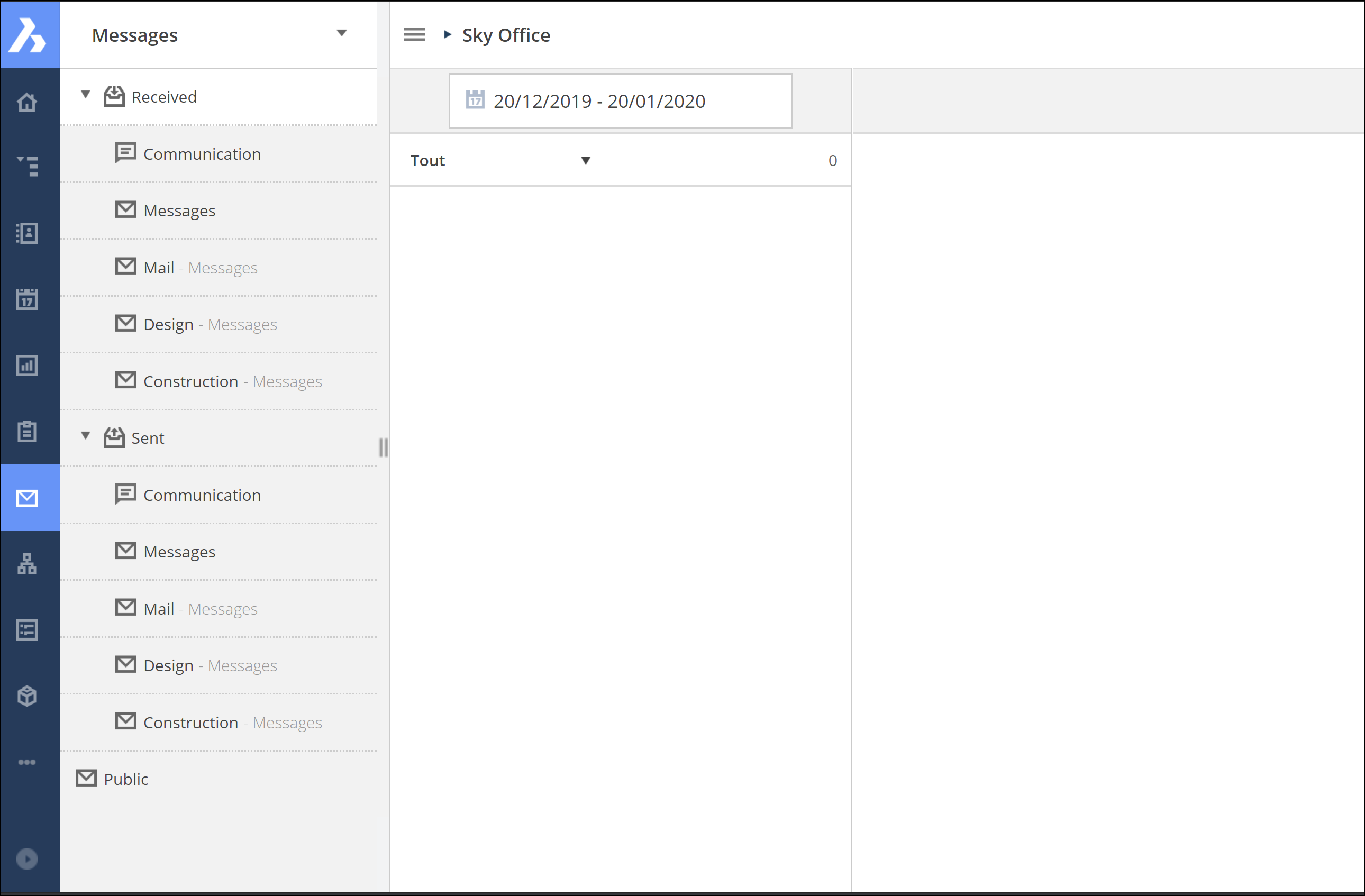Image resolution: width=1365 pixels, height=896 pixels.
Task: Open the Home sidebar icon
Action: pyautogui.click(x=27, y=103)
